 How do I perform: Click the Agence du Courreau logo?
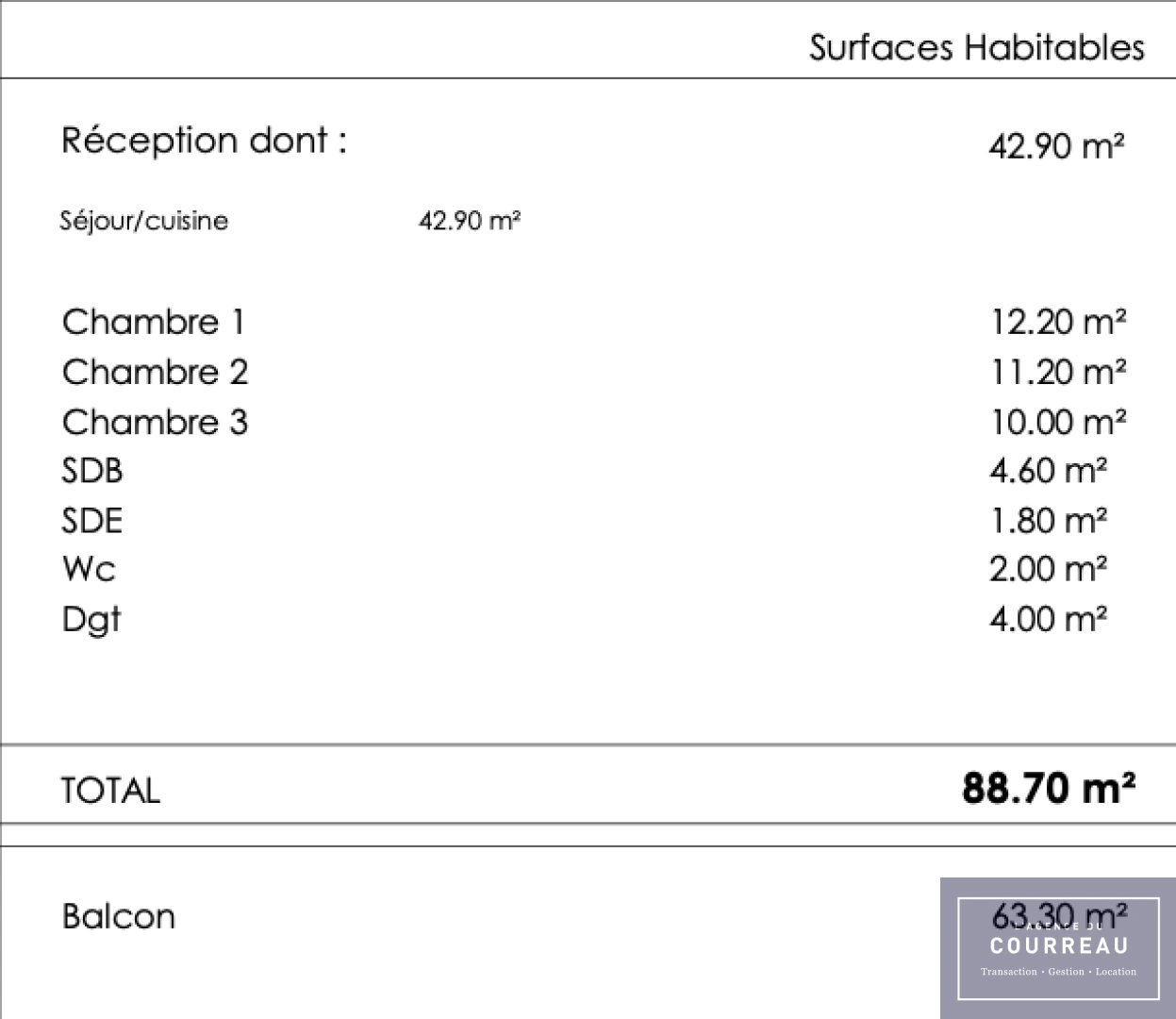1058,947
